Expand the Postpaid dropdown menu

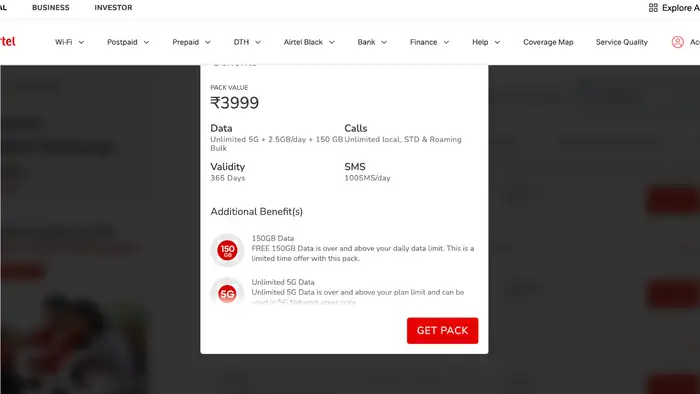128,42
